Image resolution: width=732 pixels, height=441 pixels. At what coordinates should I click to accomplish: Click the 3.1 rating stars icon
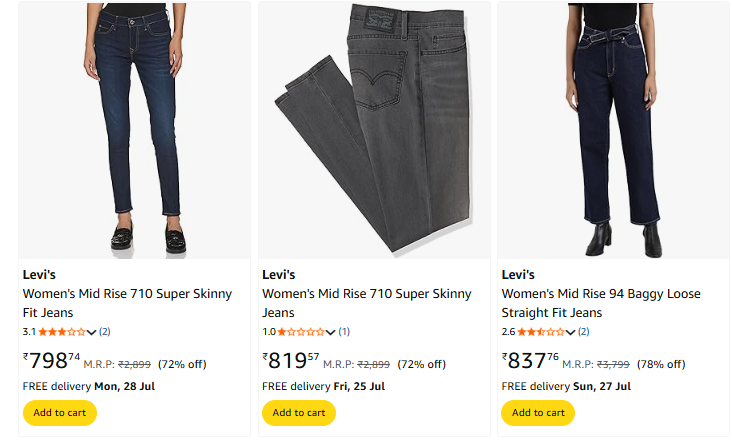(62, 332)
